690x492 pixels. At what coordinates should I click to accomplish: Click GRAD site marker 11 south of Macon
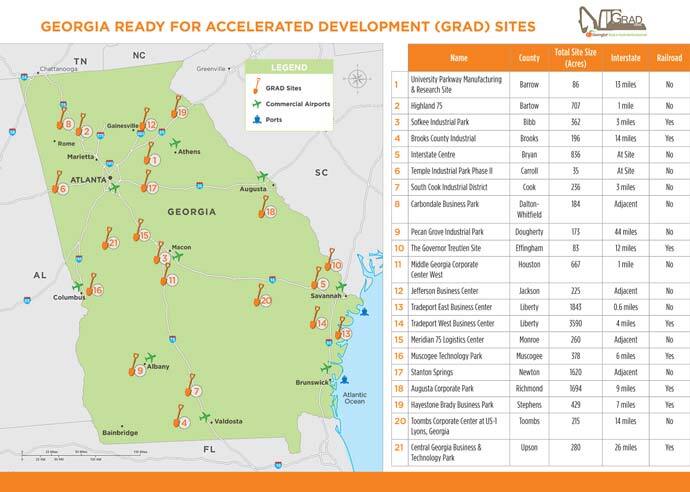[x=169, y=275]
